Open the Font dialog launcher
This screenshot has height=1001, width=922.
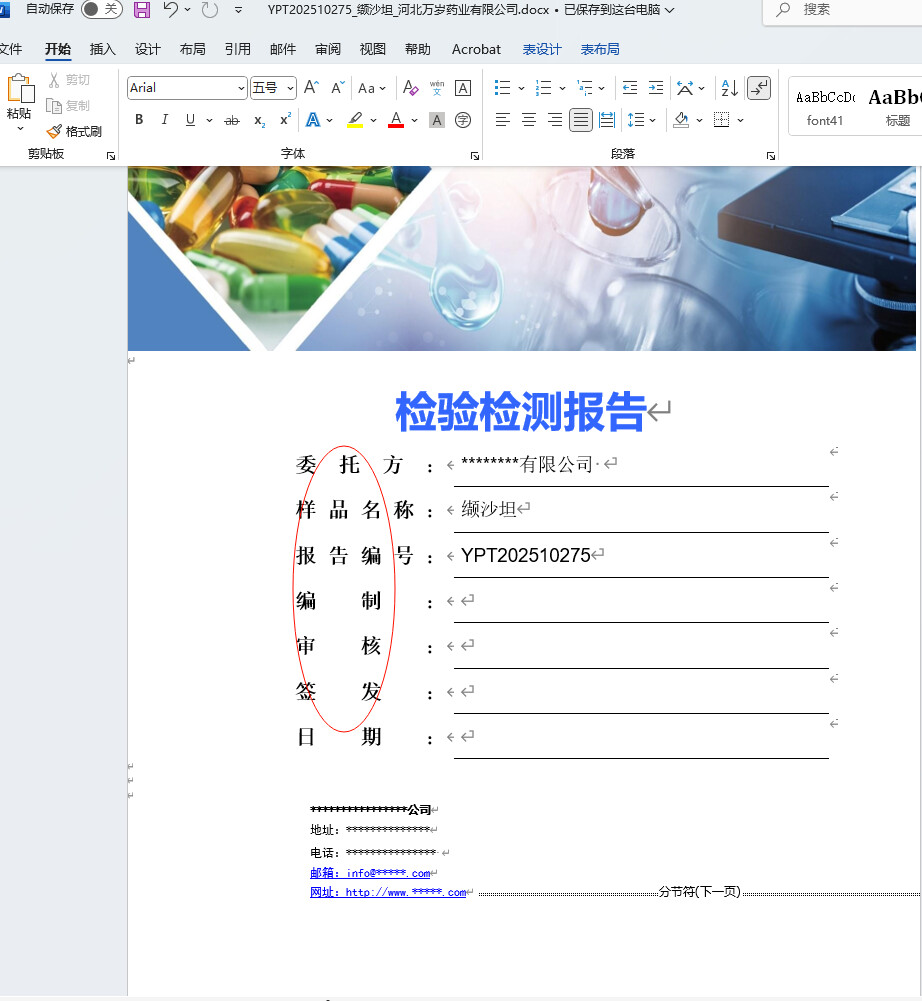[475, 156]
